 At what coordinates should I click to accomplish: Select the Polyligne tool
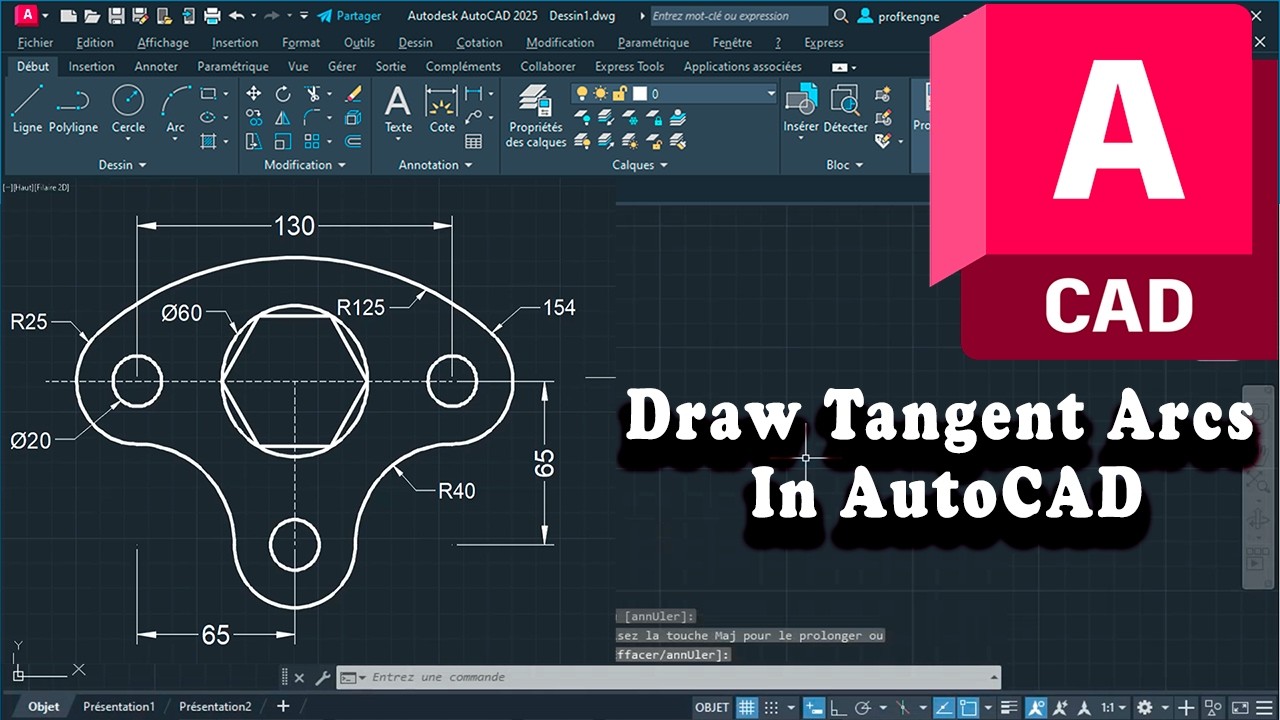(73, 108)
